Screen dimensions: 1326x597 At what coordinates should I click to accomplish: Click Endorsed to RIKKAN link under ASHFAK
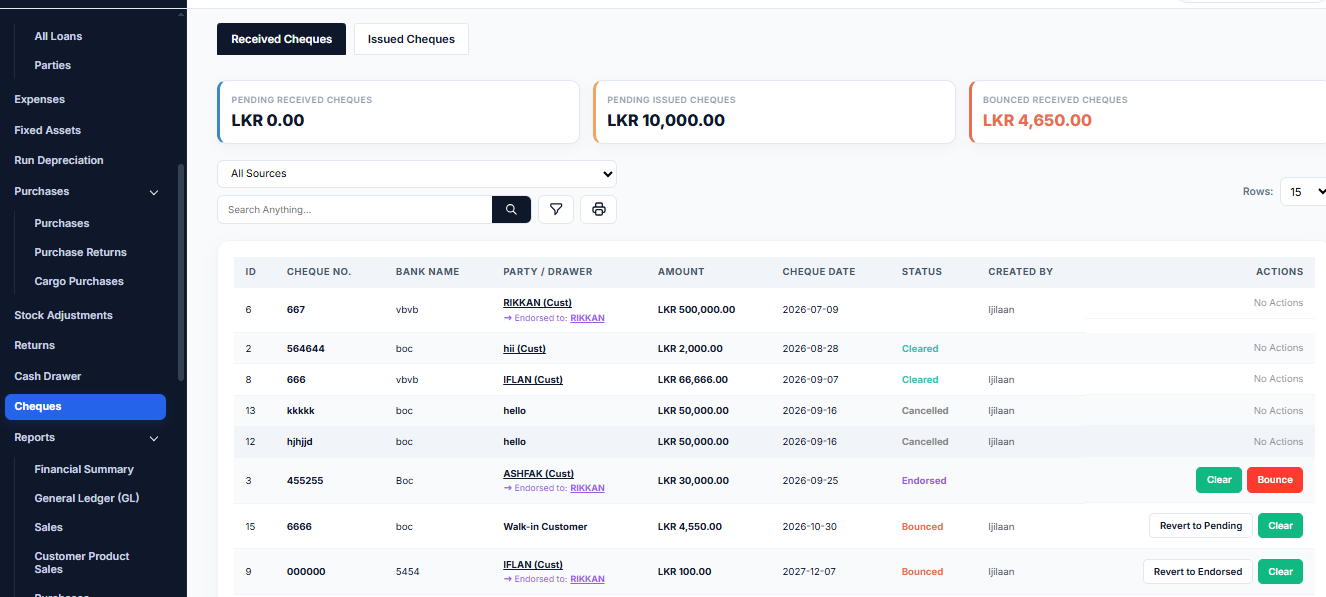pyautogui.click(x=587, y=488)
